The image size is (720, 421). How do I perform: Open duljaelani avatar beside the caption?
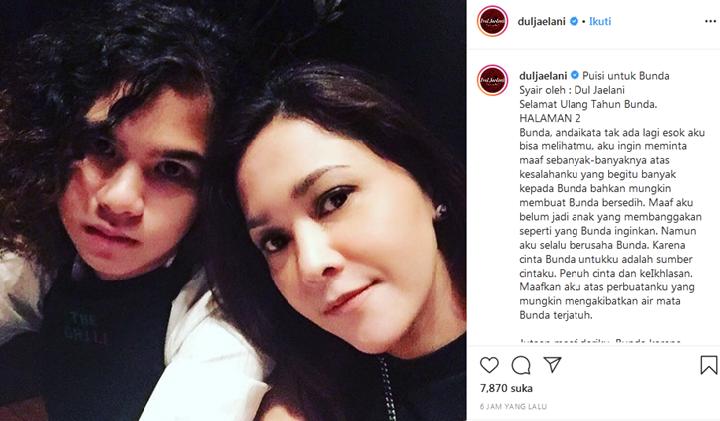coord(492,80)
